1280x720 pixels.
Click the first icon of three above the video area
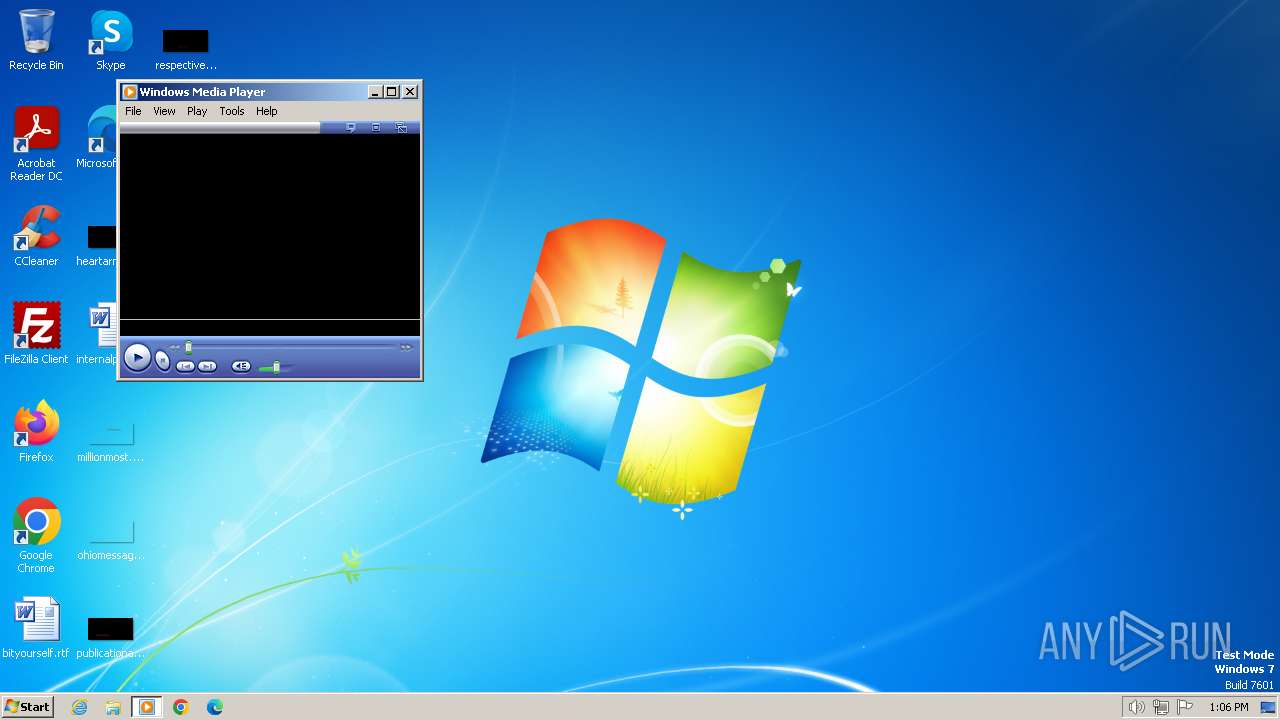click(351, 127)
